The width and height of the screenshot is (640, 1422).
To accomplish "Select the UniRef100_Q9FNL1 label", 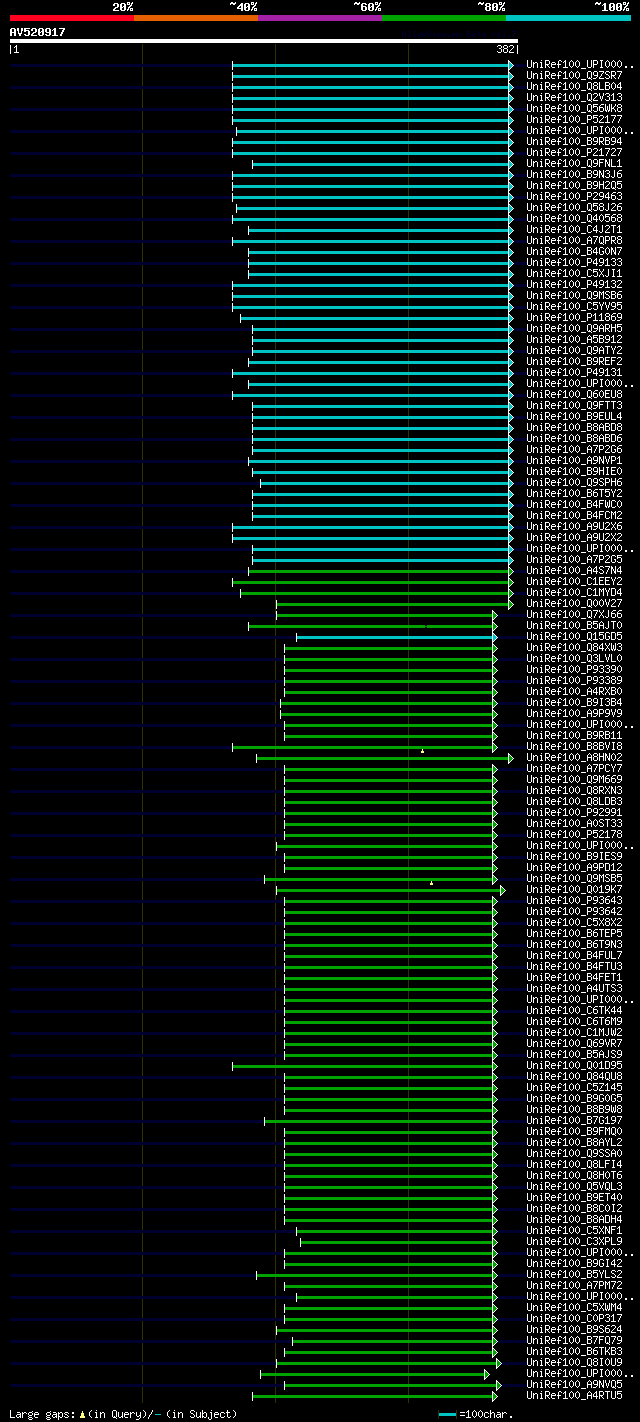I will coord(574,164).
